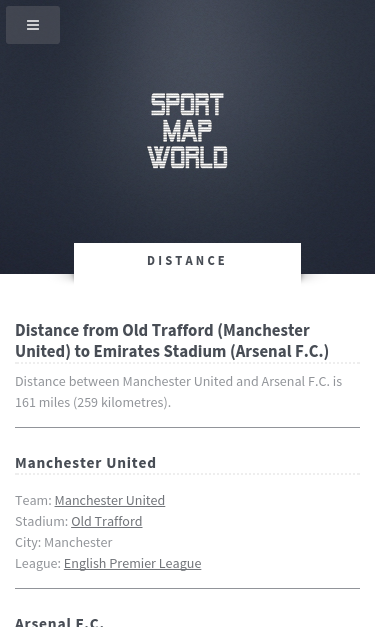Click the 161 miles distance text
The image size is (375, 627).
(42, 402)
